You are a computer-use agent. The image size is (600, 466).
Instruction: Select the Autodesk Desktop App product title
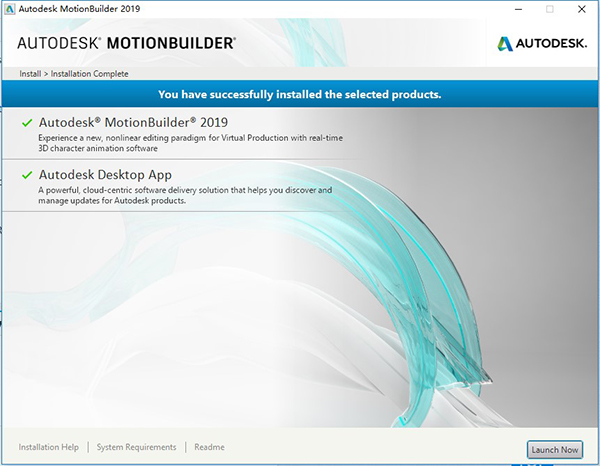[x=105, y=174]
